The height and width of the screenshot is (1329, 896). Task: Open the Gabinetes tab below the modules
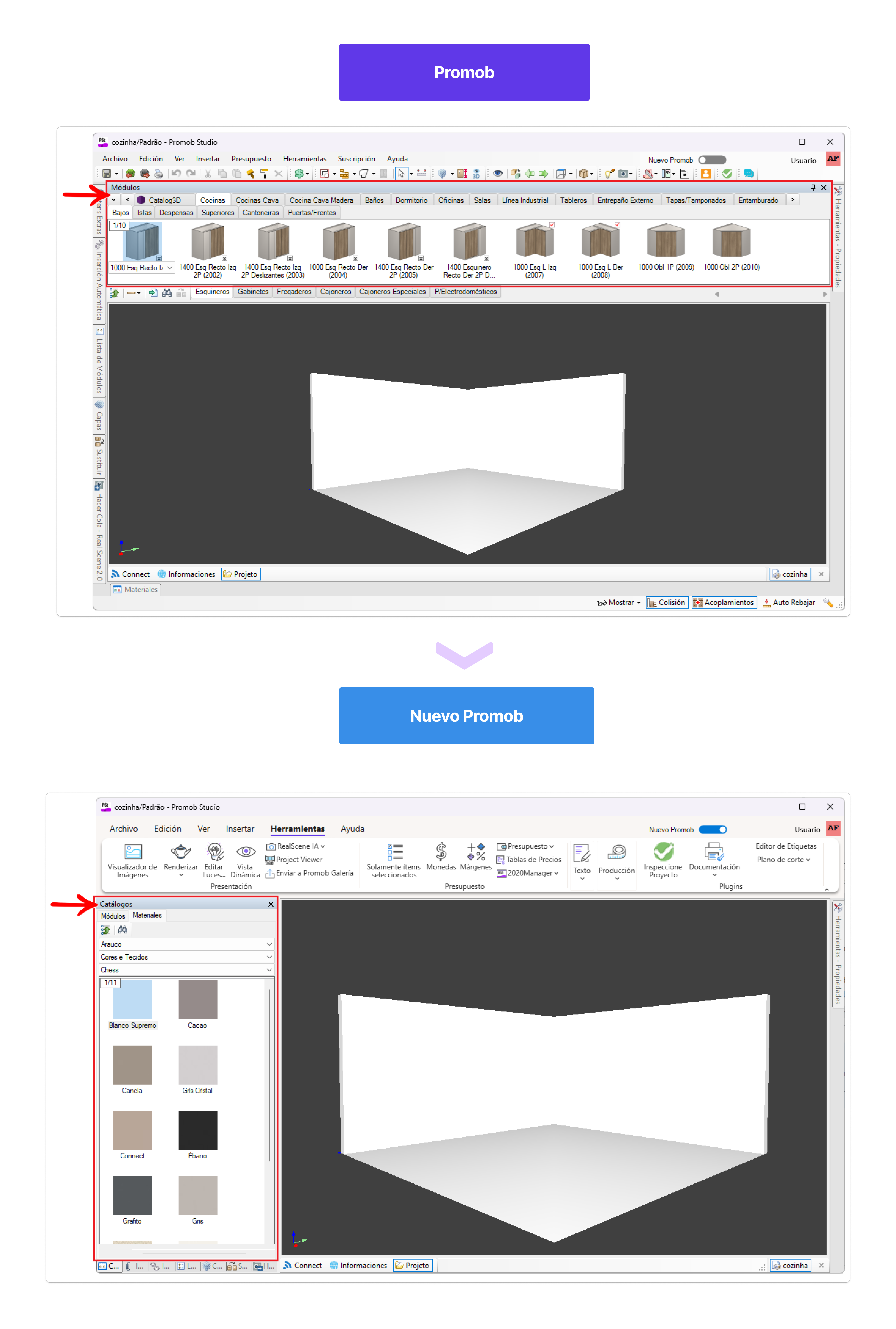[x=253, y=292]
